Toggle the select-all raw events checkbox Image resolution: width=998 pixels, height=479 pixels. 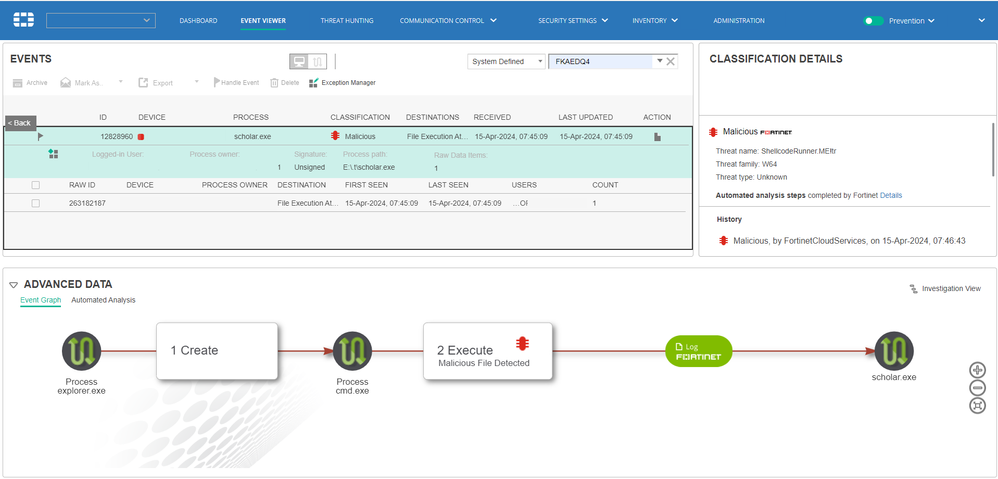(x=36, y=185)
